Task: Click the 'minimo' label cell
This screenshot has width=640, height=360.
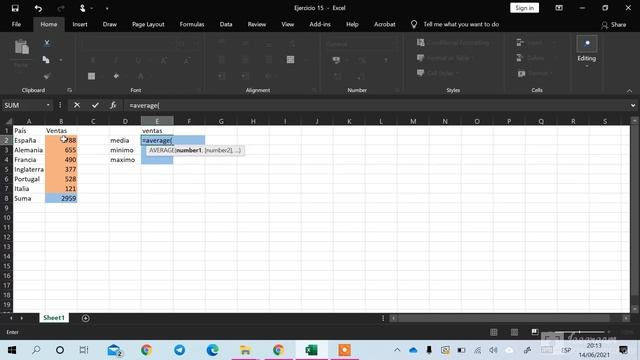Action: pyautogui.click(x=125, y=150)
